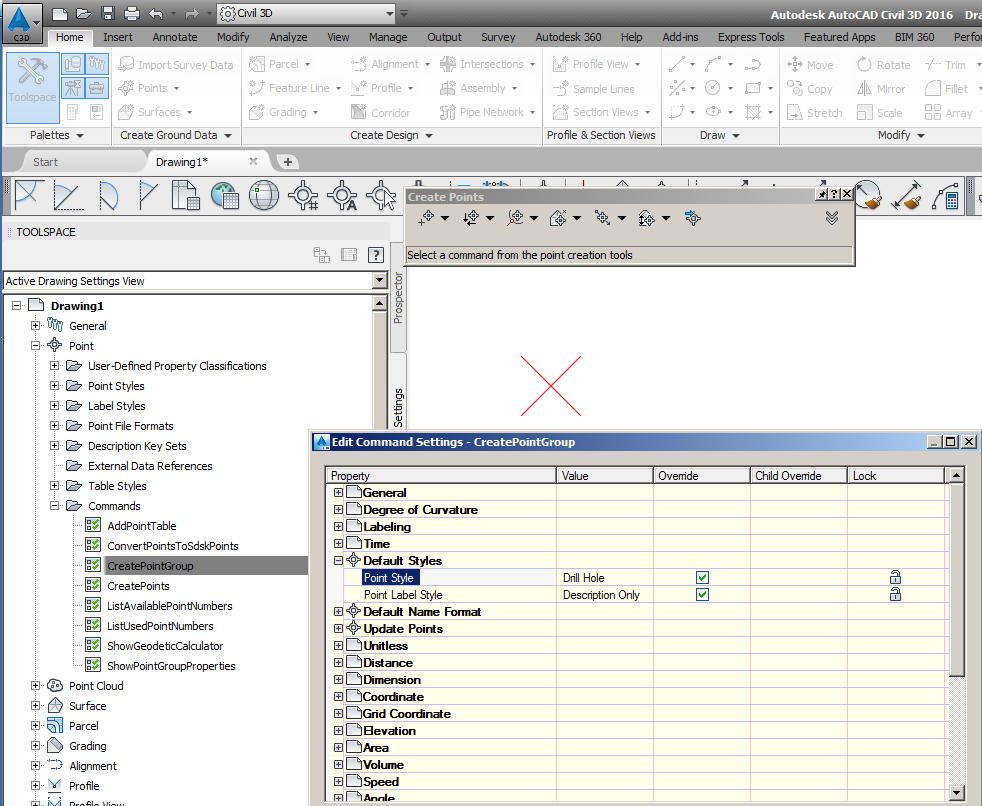This screenshot has width=982, height=806.
Task: Open the Annotate ribbon tab
Action: (175, 37)
